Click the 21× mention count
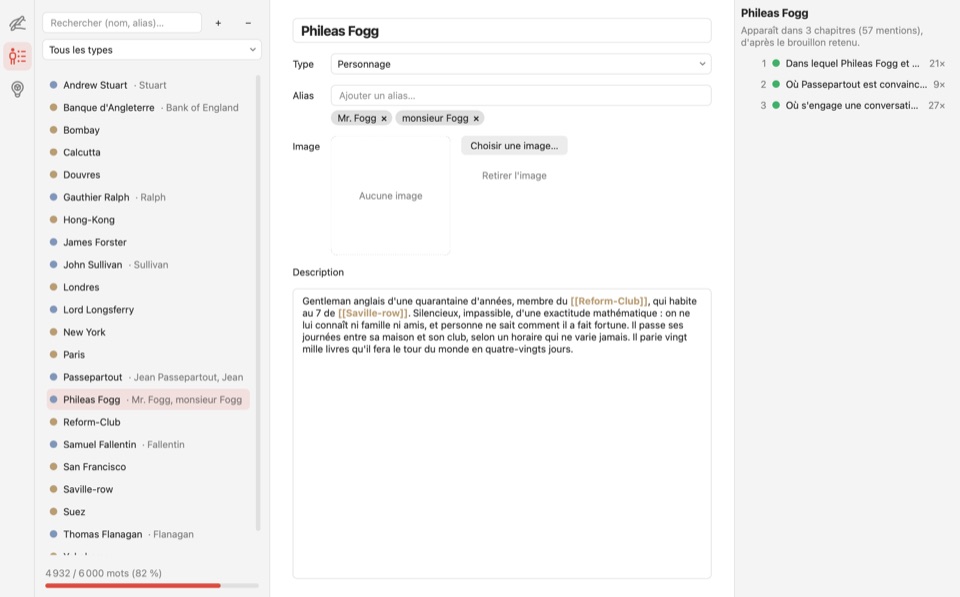960x597 pixels. coord(937,64)
